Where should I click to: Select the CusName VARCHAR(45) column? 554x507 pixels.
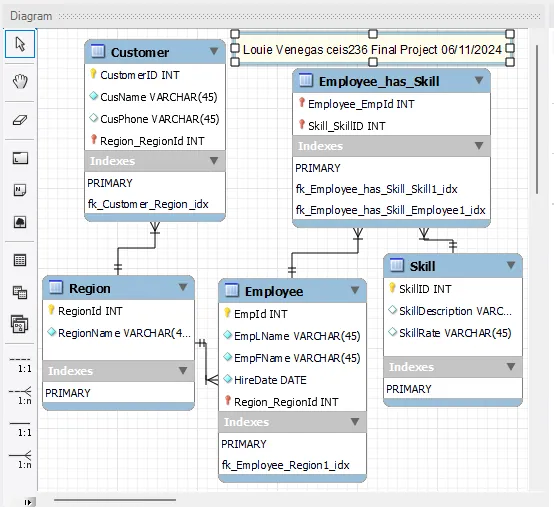pyautogui.click(x=155, y=97)
